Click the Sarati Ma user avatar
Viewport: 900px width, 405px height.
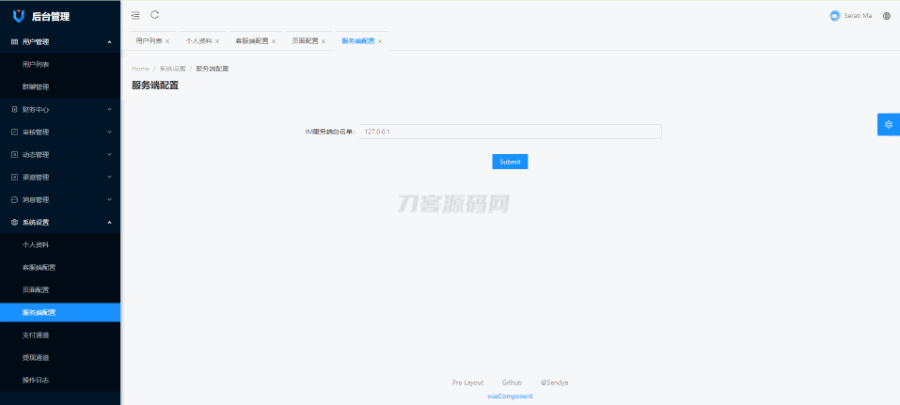(x=835, y=16)
